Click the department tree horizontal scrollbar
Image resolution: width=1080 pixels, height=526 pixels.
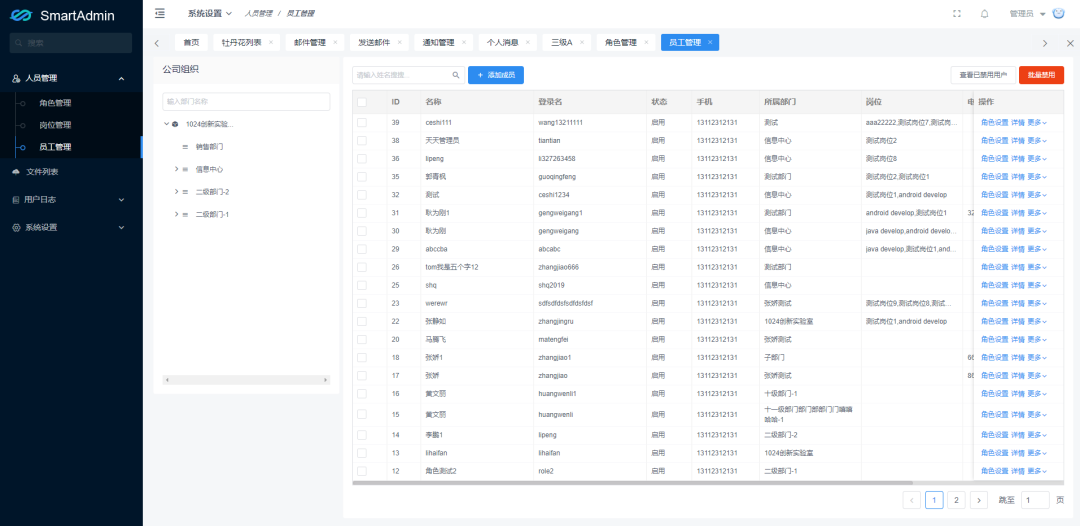[x=247, y=380]
